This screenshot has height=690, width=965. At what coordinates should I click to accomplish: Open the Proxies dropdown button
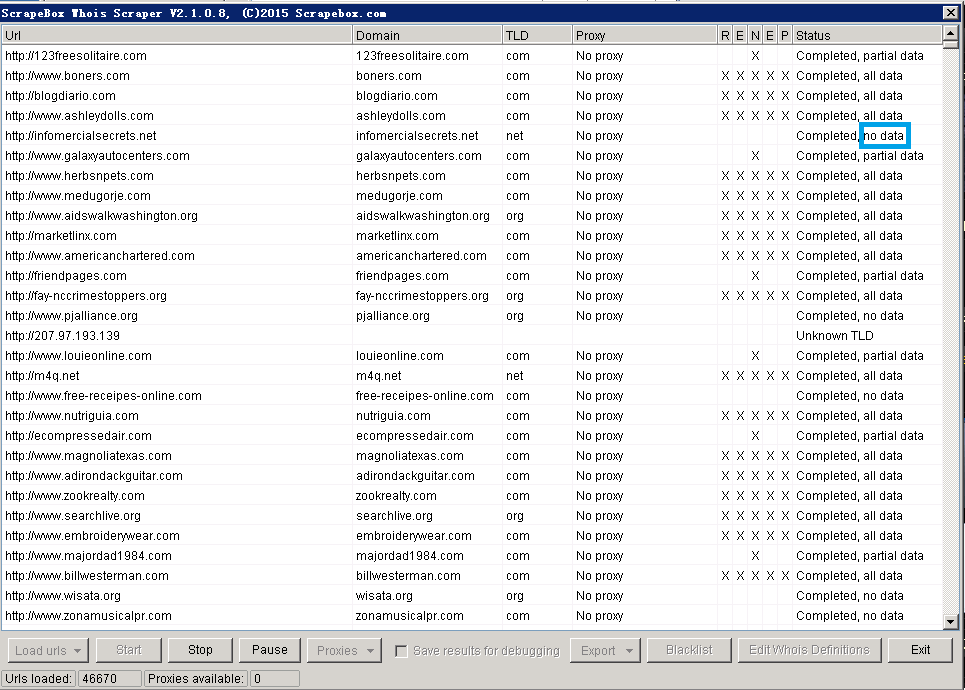tap(344, 650)
